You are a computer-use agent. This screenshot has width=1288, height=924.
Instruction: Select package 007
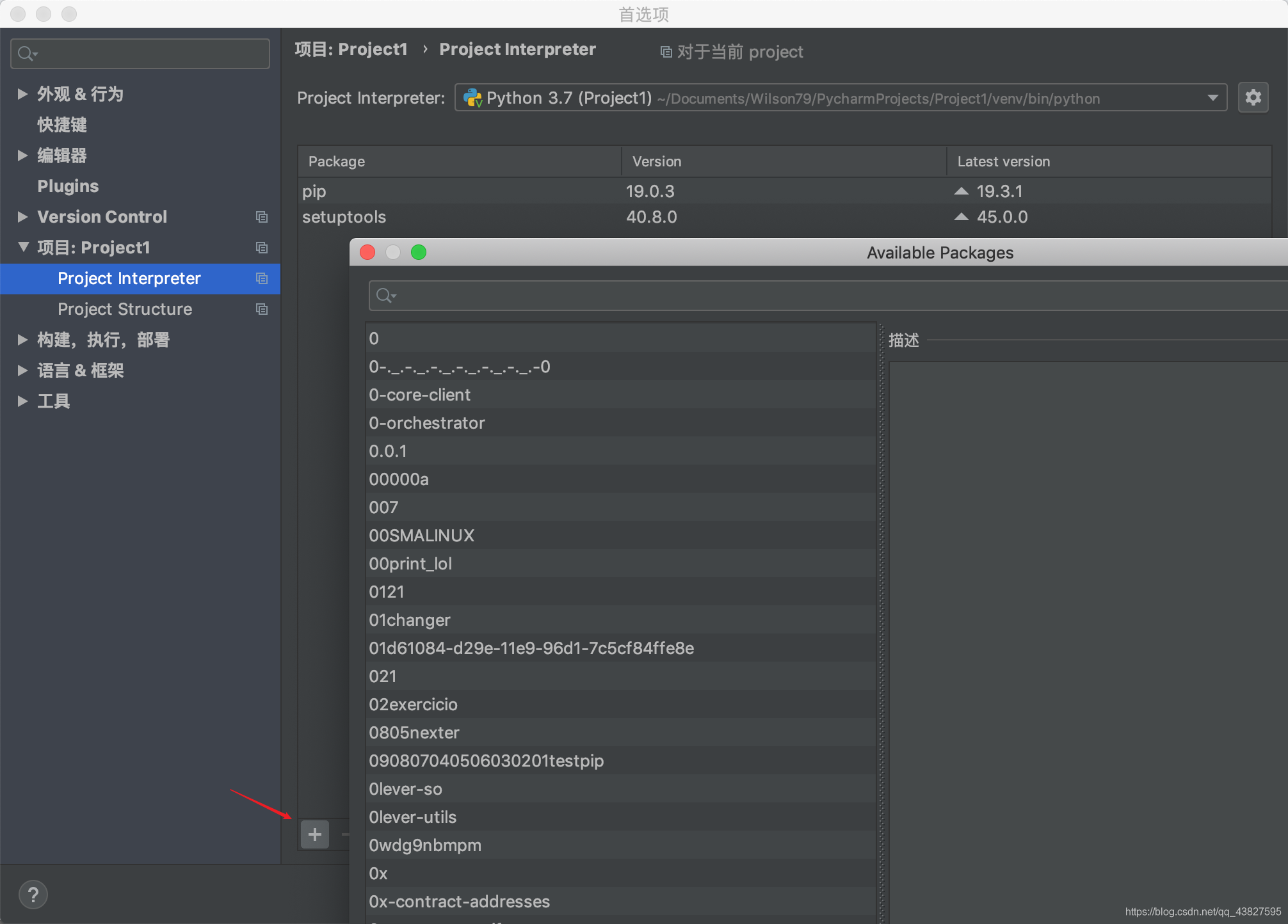click(x=621, y=507)
